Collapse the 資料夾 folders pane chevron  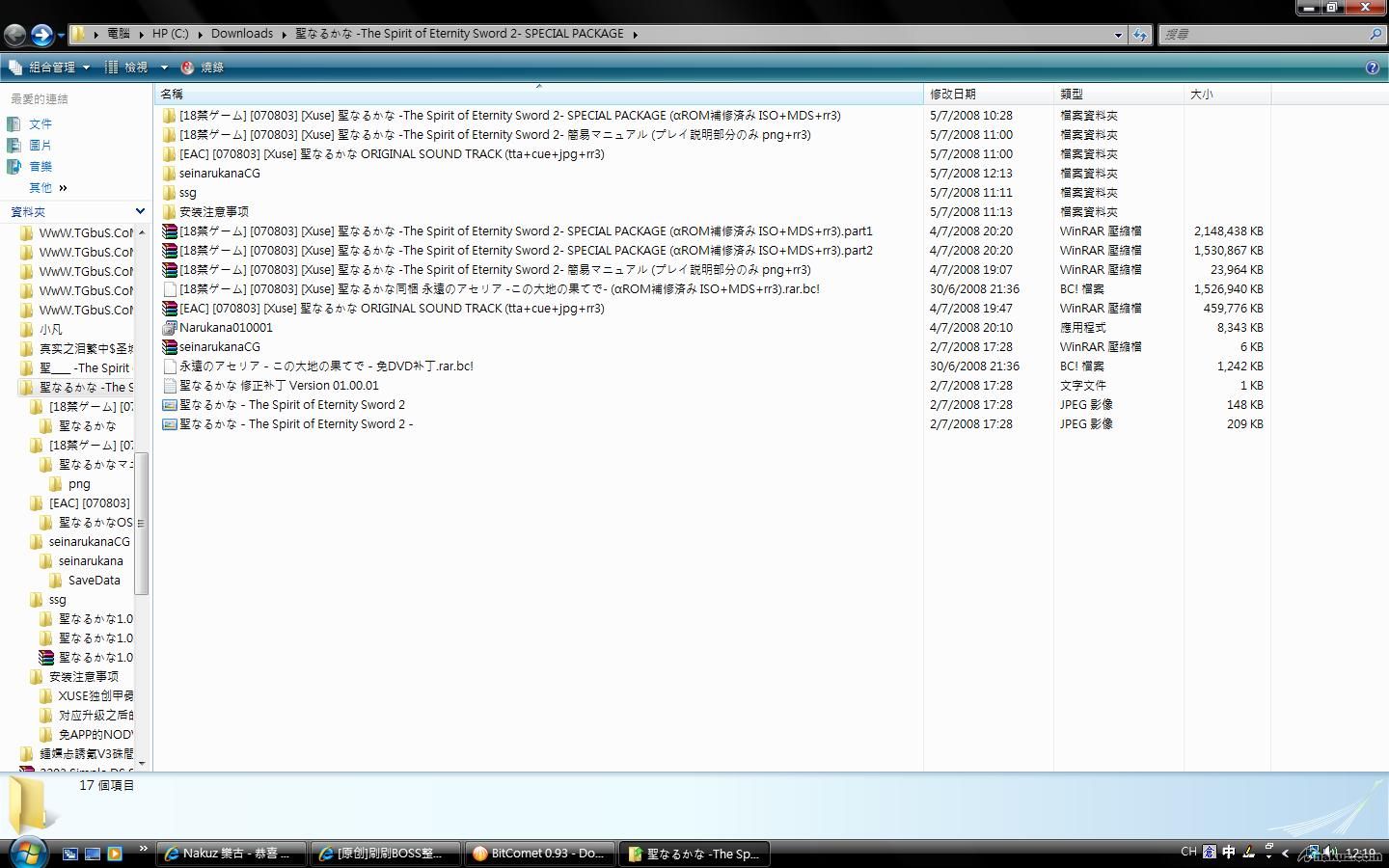(x=140, y=211)
